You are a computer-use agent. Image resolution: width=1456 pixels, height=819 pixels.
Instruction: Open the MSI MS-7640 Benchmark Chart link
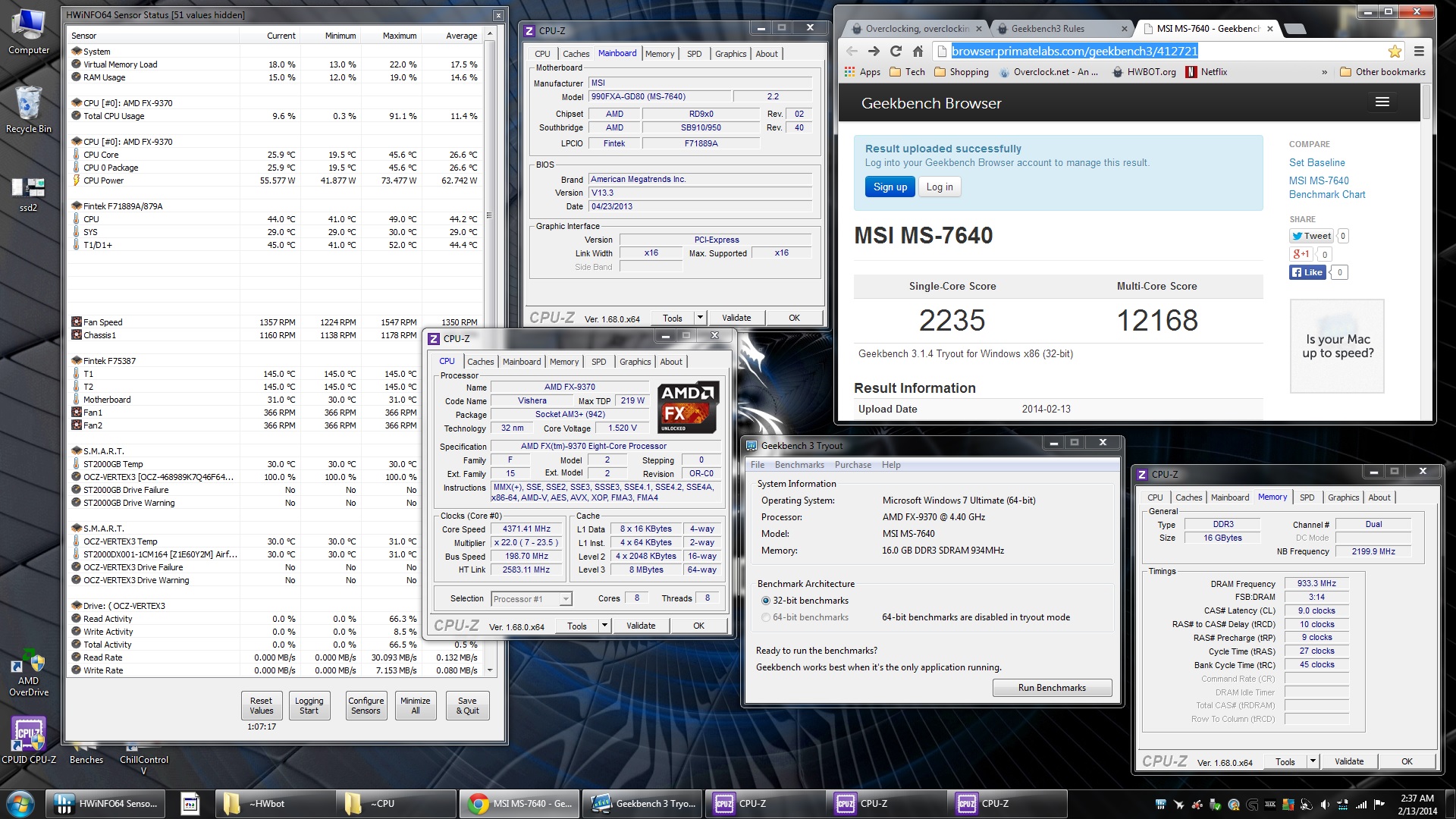[1327, 187]
